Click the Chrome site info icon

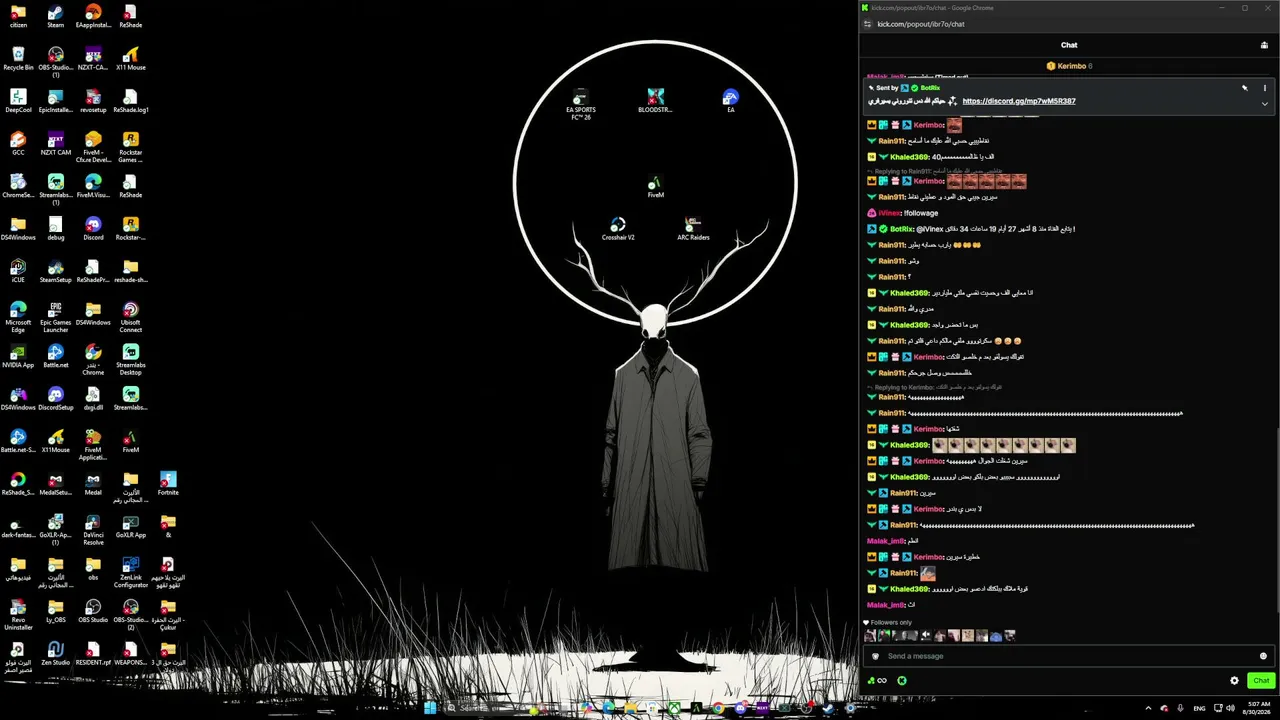[x=867, y=24]
